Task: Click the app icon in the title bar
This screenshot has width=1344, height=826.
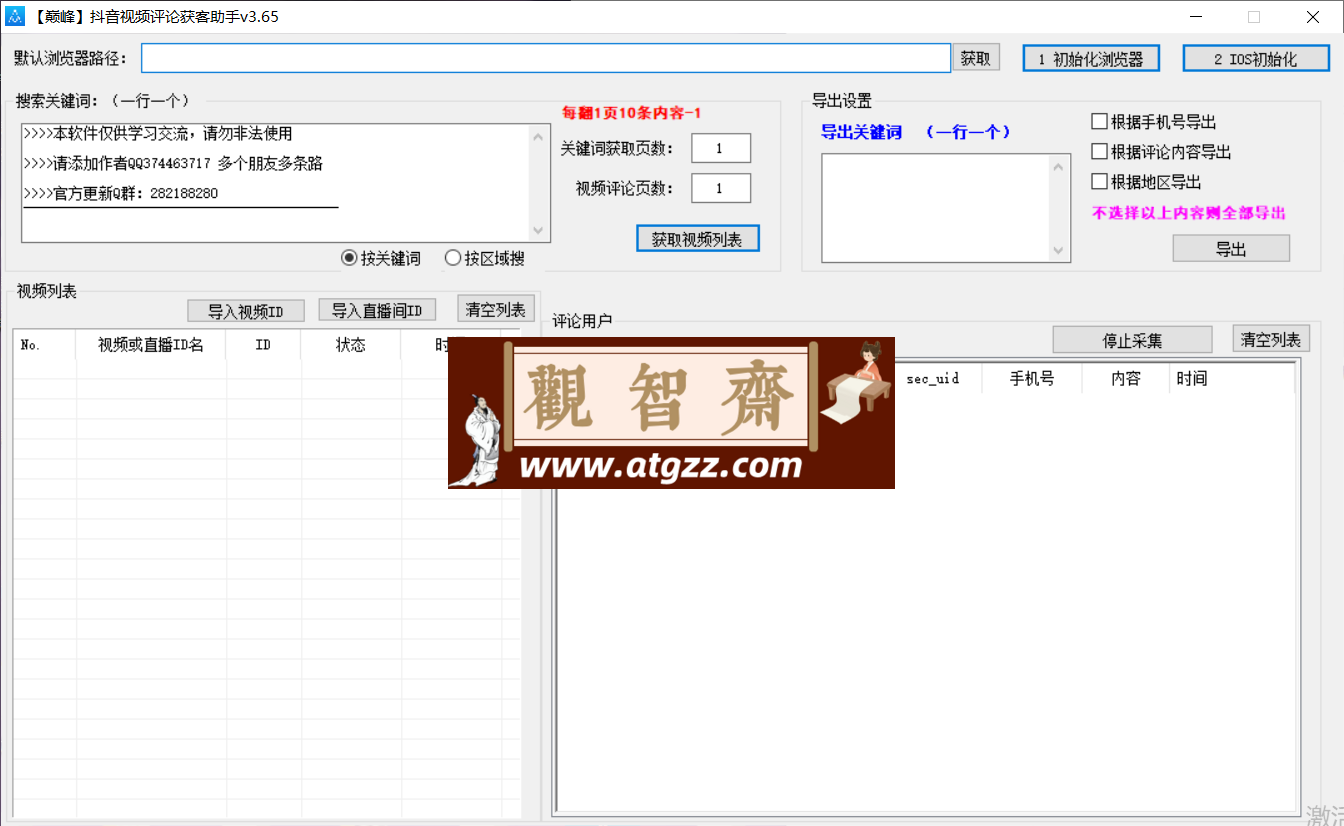Action: click(16, 16)
